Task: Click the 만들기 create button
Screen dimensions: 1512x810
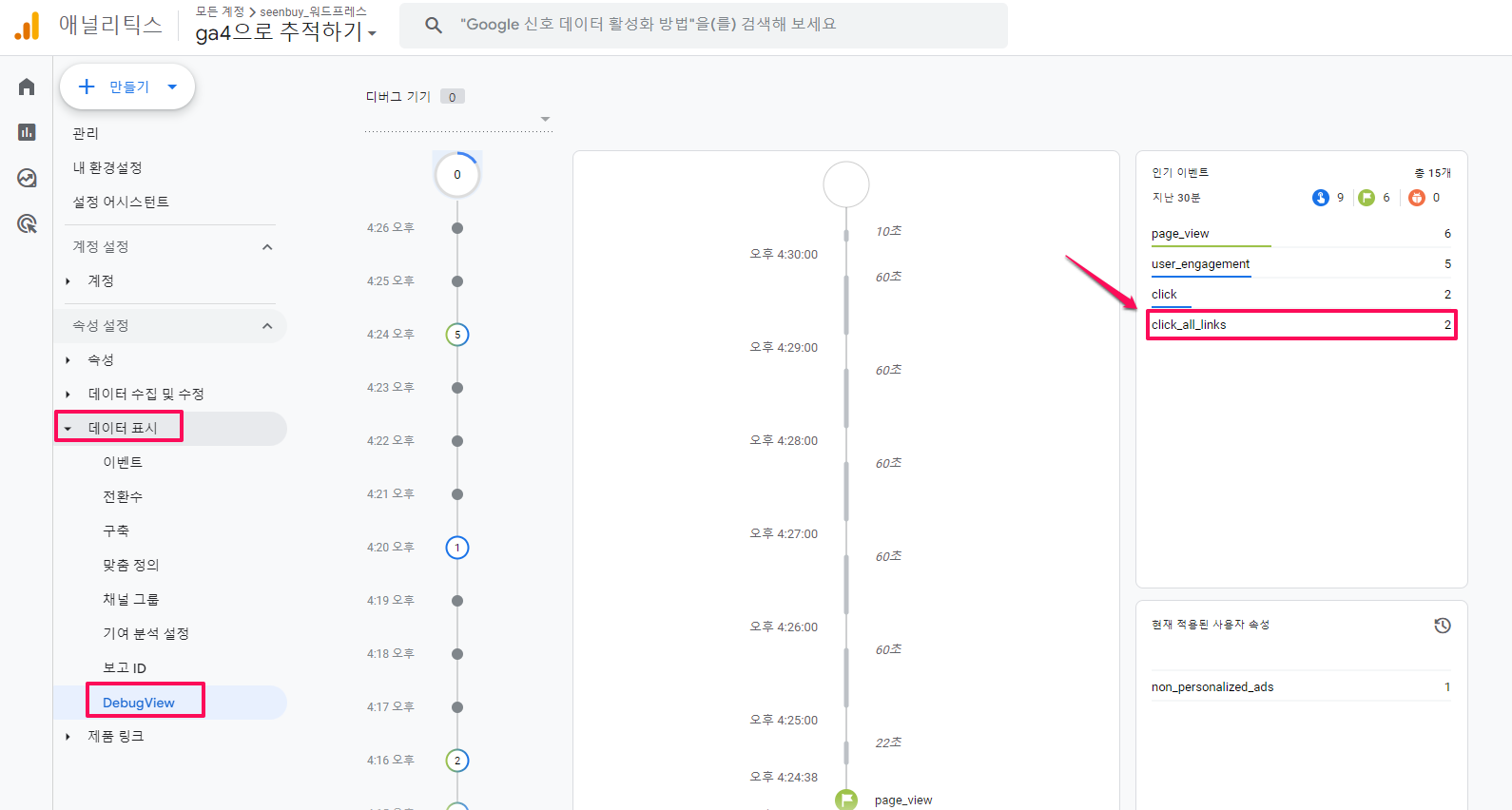Action: [x=127, y=87]
